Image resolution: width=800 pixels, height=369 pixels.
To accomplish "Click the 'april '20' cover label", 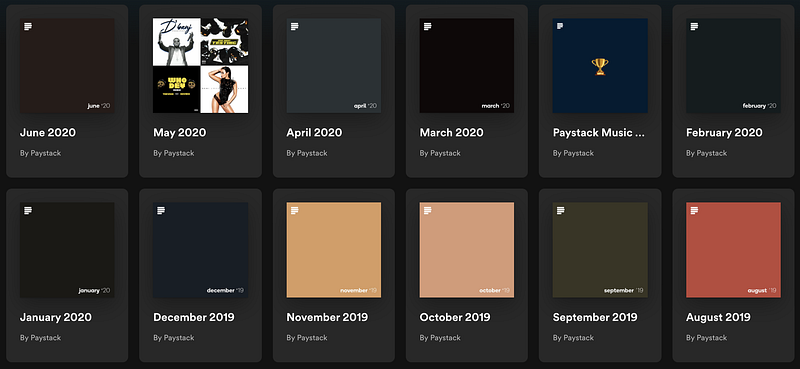I will click(365, 106).
